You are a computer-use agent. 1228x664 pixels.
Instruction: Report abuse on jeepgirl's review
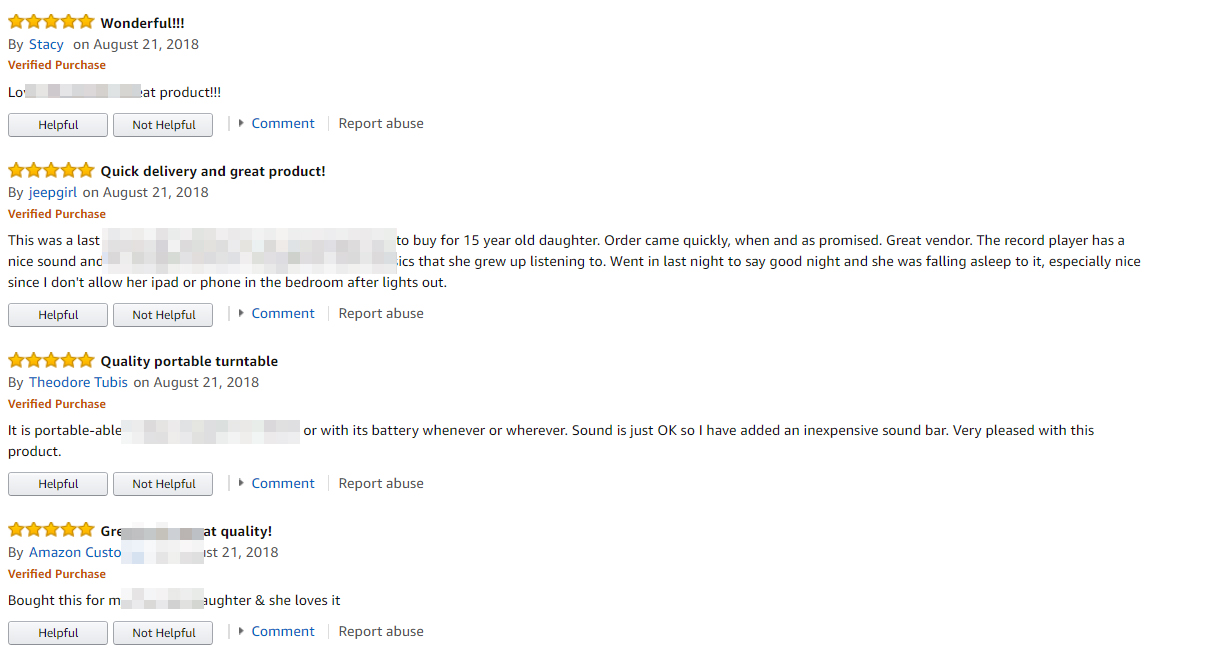[381, 313]
